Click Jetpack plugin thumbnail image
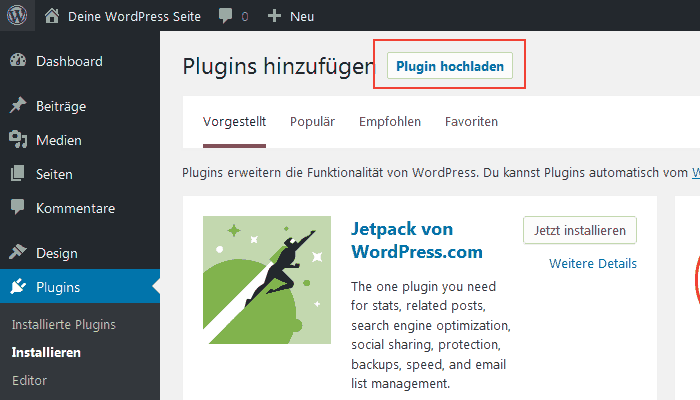Screen dimensions: 700x400 click(x=267, y=280)
